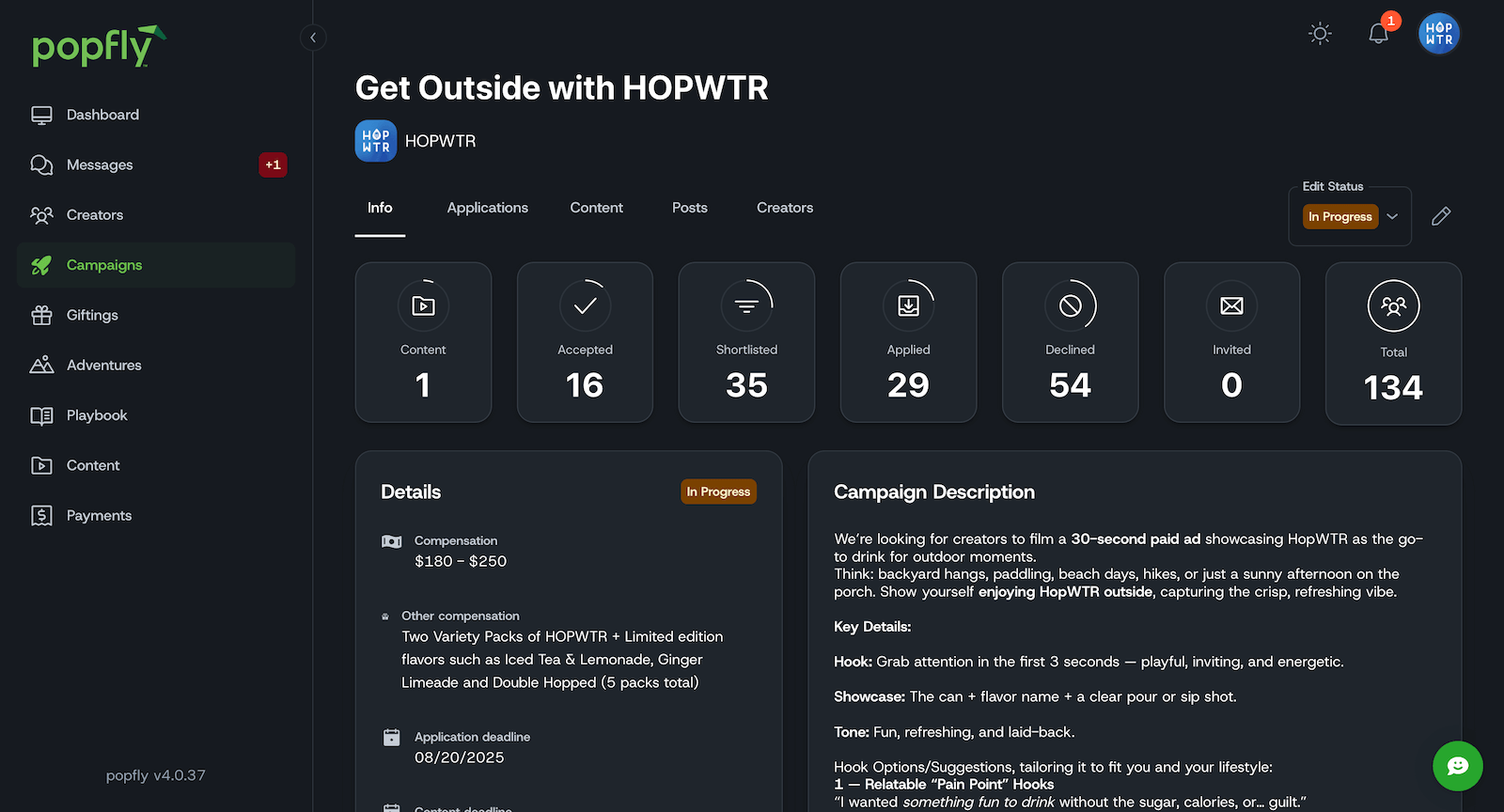The image size is (1504, 812).
Task: Click the 08/20/2025 deadline date
Action: [x=459, y=757]
